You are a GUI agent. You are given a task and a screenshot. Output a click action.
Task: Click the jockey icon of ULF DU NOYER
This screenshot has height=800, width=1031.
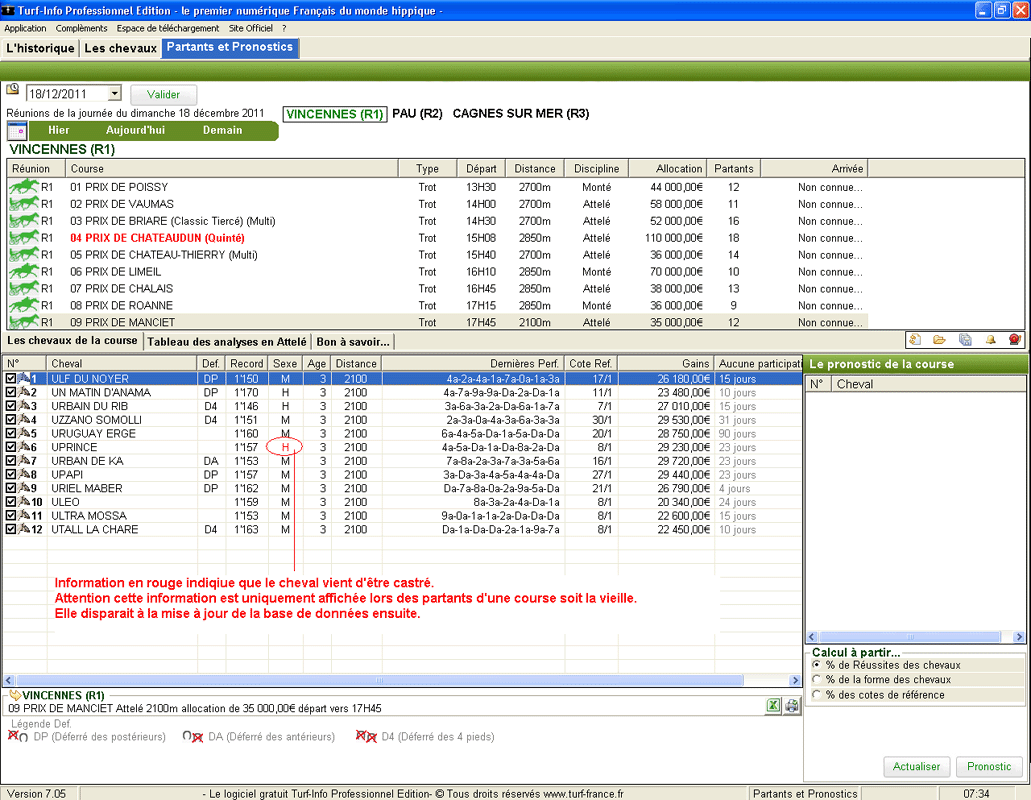tap(24, 378)
